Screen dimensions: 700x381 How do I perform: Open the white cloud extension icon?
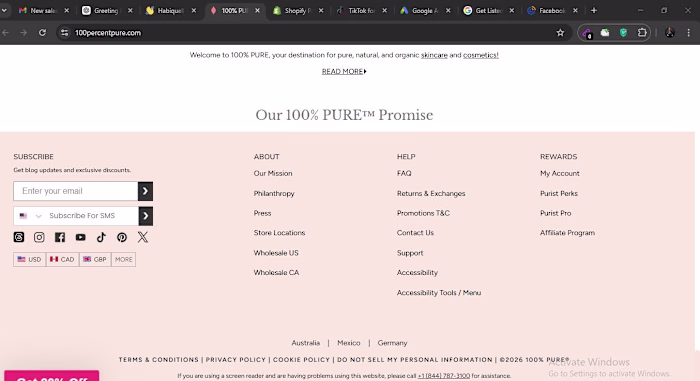605,33
